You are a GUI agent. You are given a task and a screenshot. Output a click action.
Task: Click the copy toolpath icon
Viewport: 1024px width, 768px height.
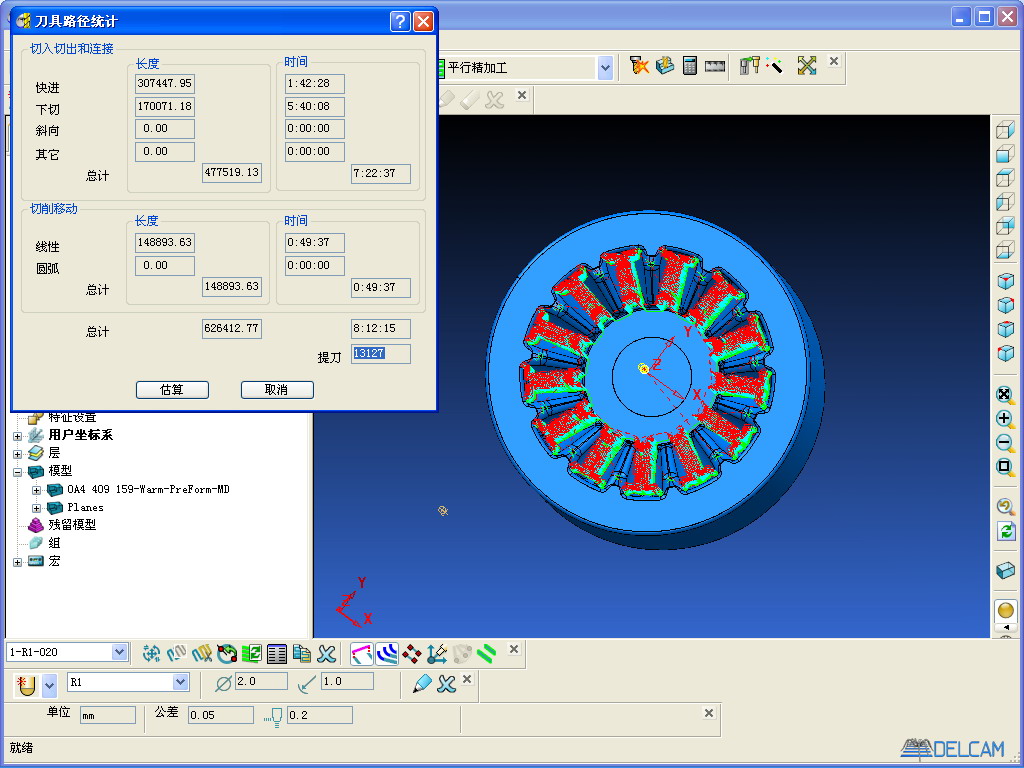click(x=302, y=652)
